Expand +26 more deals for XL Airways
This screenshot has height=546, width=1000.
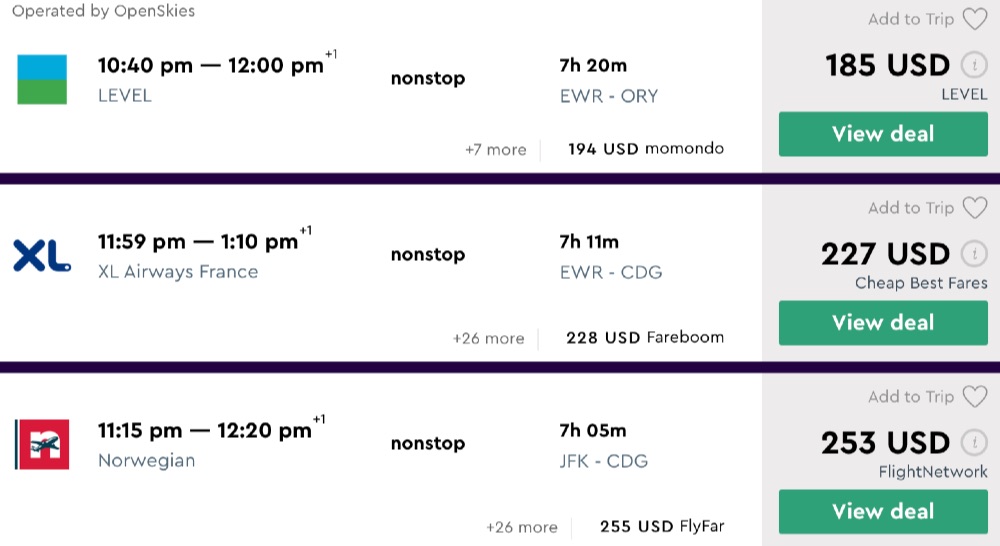tap(488, 338)
